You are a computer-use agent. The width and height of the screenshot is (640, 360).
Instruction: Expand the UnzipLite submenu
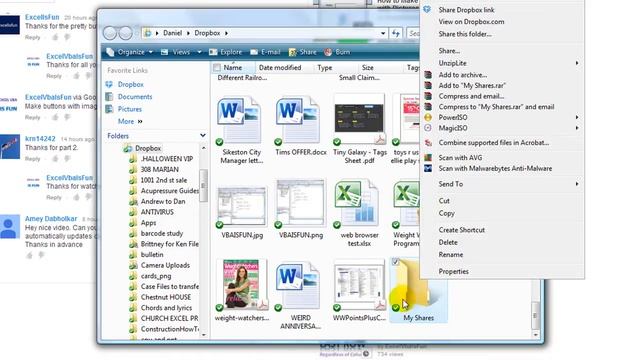pyautogui.click(x=577, y=63)
